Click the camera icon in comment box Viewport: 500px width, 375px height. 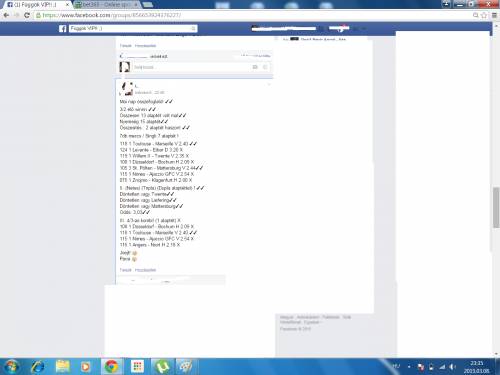pos(255,67)
